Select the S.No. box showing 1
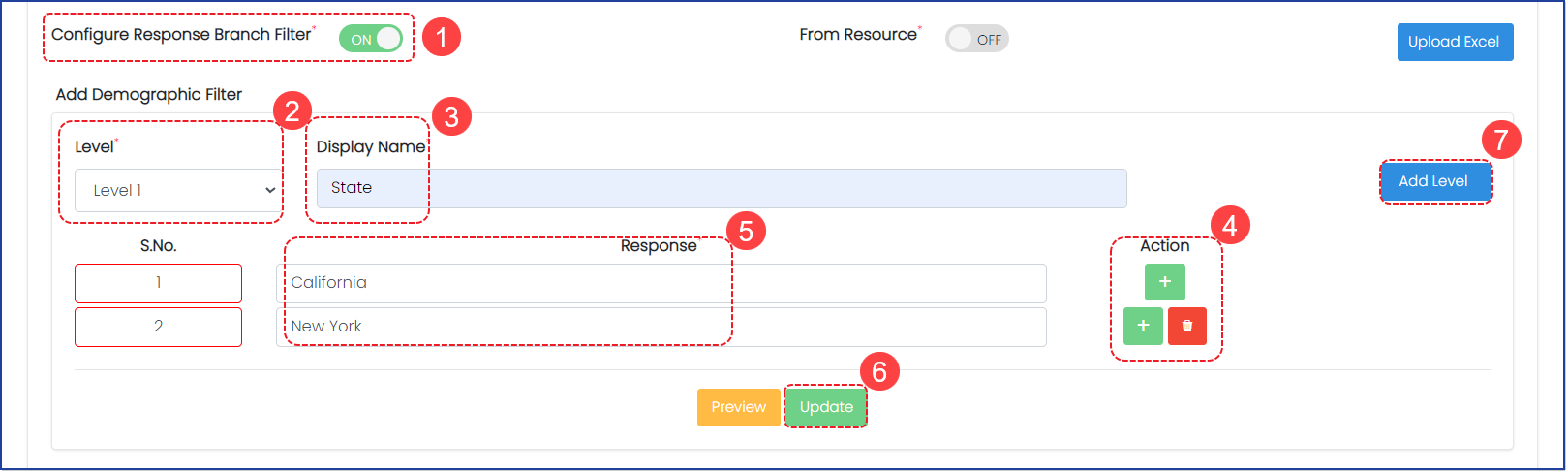The image size is (1568, 473). [x=158, y=283]
